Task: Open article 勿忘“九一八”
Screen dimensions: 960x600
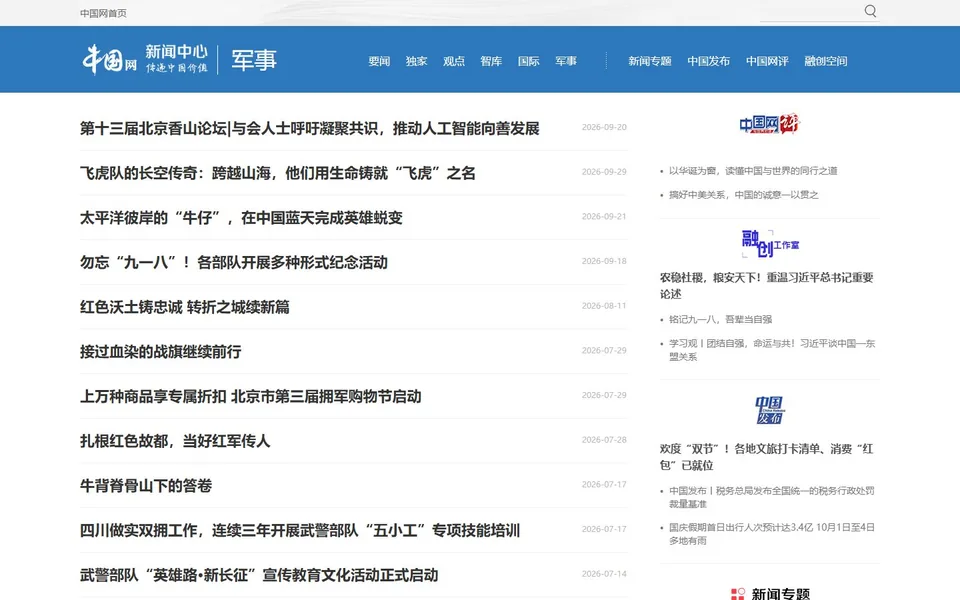Action: click(234, 262)
